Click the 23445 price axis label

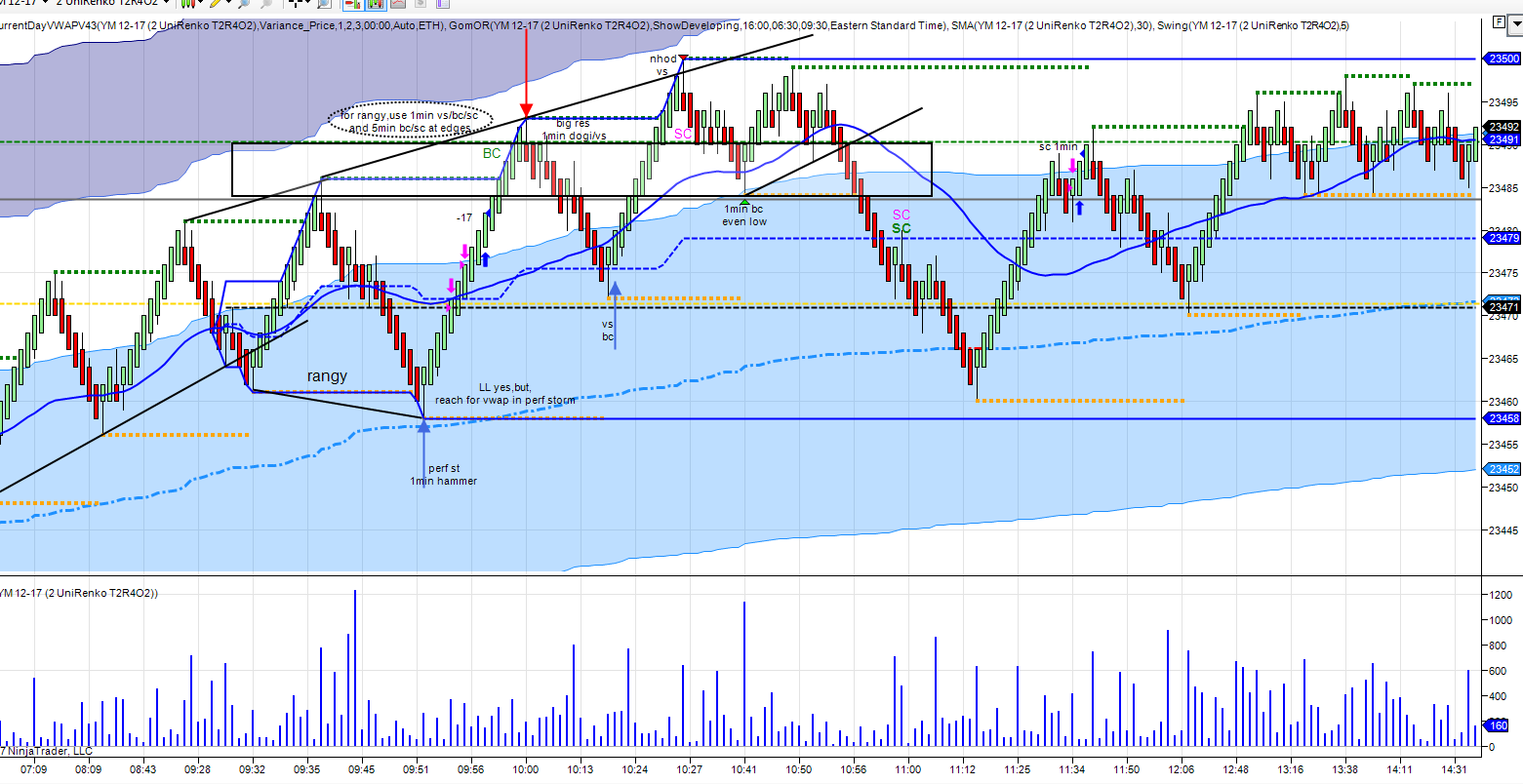pyautogui.click(x=1504, y=530)
